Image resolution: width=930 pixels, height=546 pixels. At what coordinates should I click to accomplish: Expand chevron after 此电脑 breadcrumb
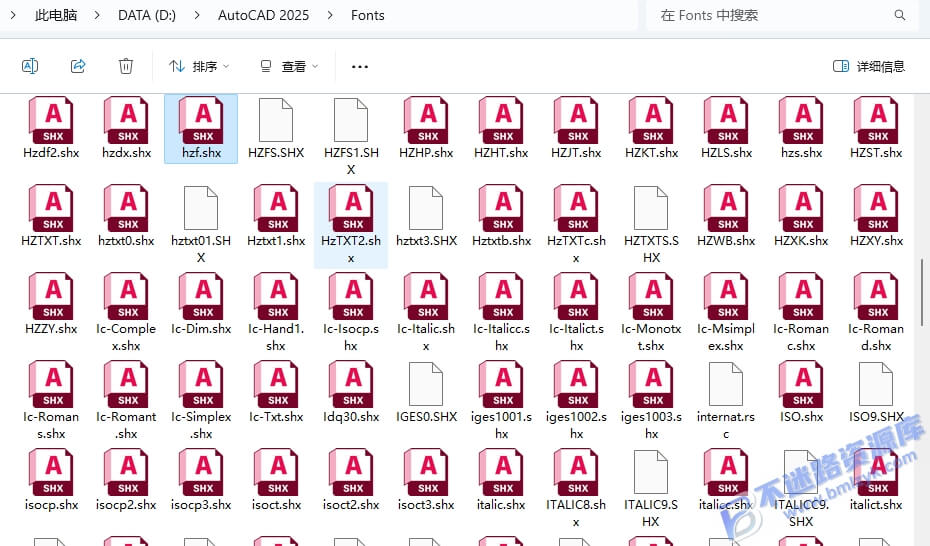97,15
